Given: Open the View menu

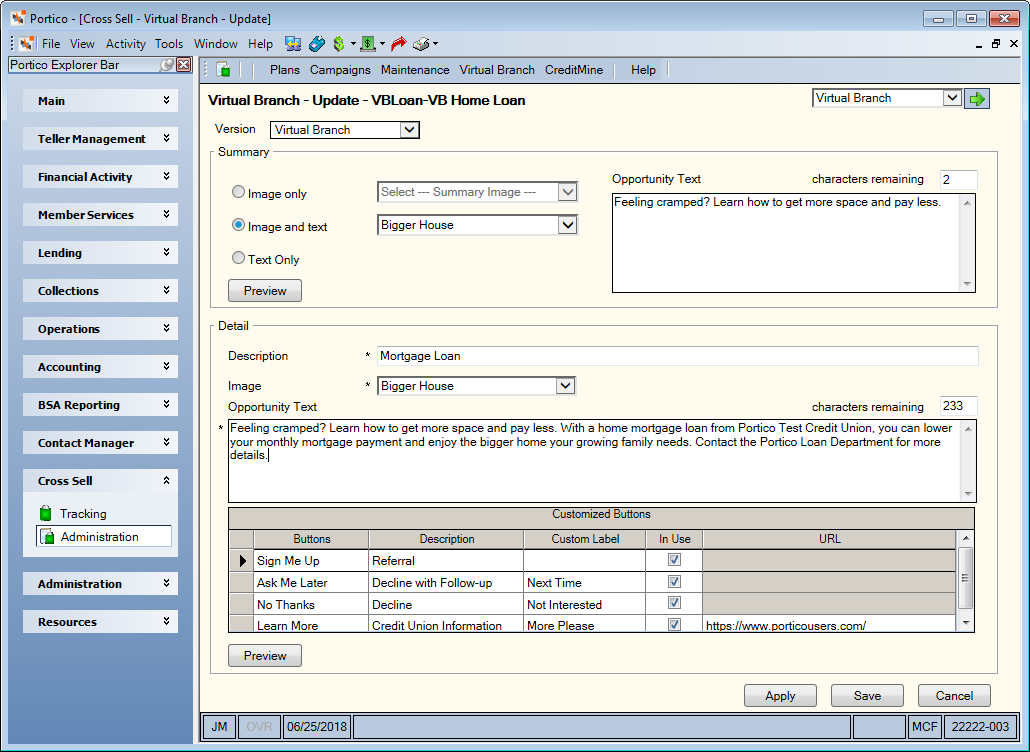Looking at the screenshot, I should tap(82, 44).
